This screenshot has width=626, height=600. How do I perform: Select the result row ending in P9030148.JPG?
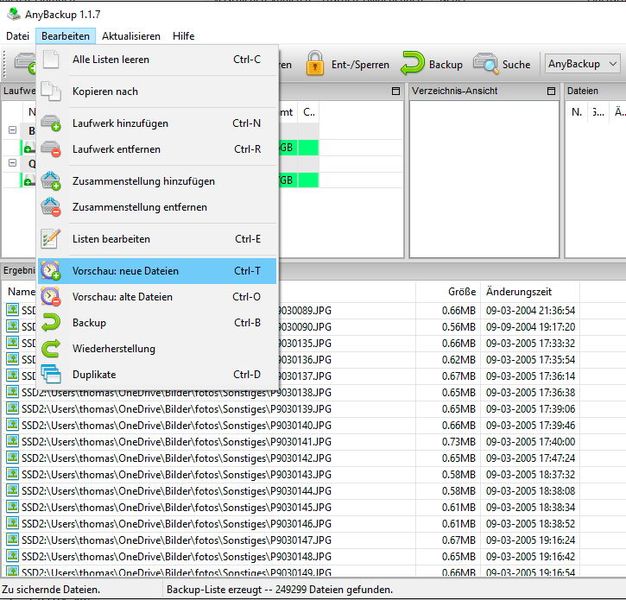pos(290,556)
